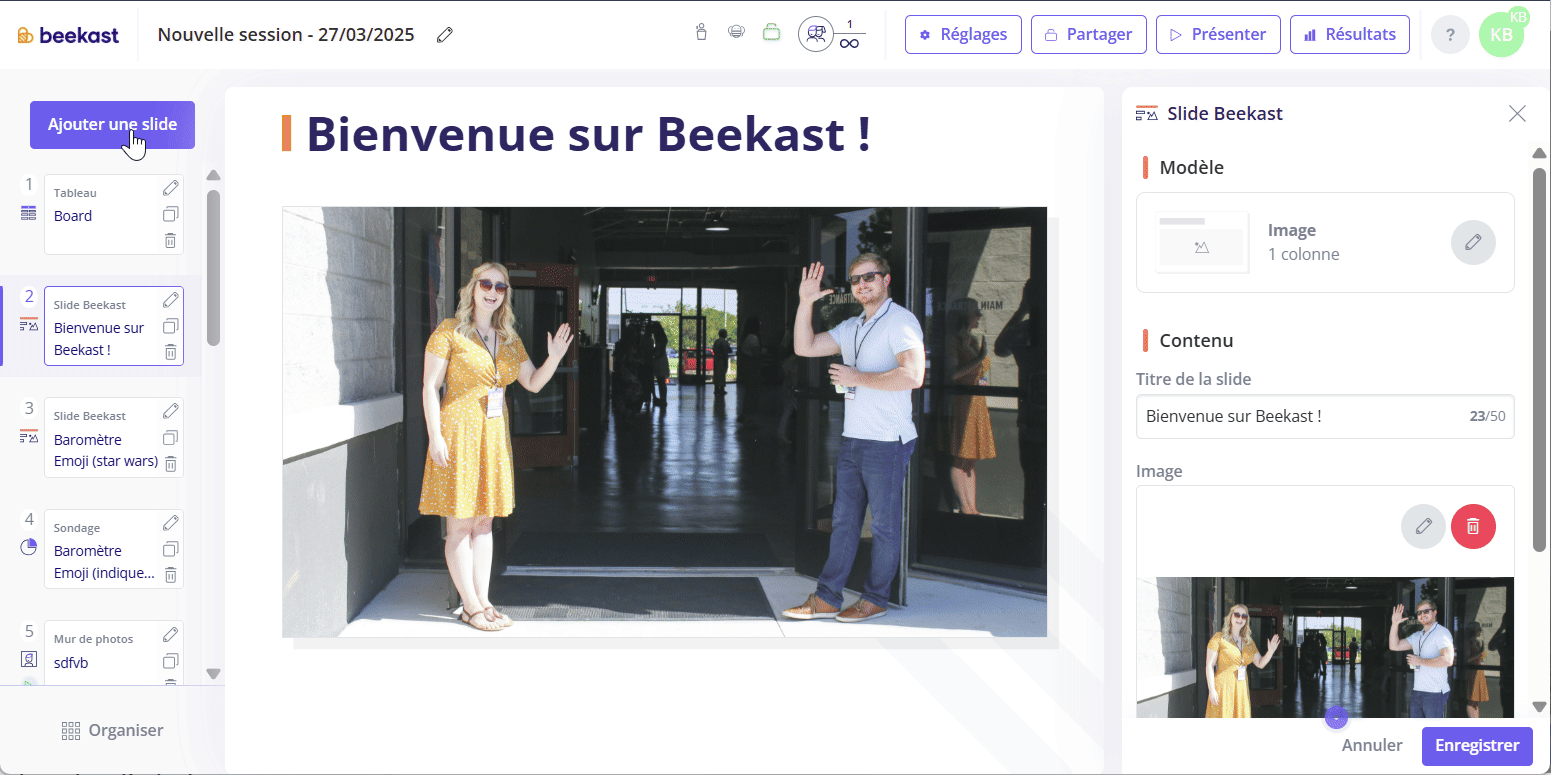Click the presenter figure icon in the header
Viewport: 1551px width, 775px height.
click(701, 32)
